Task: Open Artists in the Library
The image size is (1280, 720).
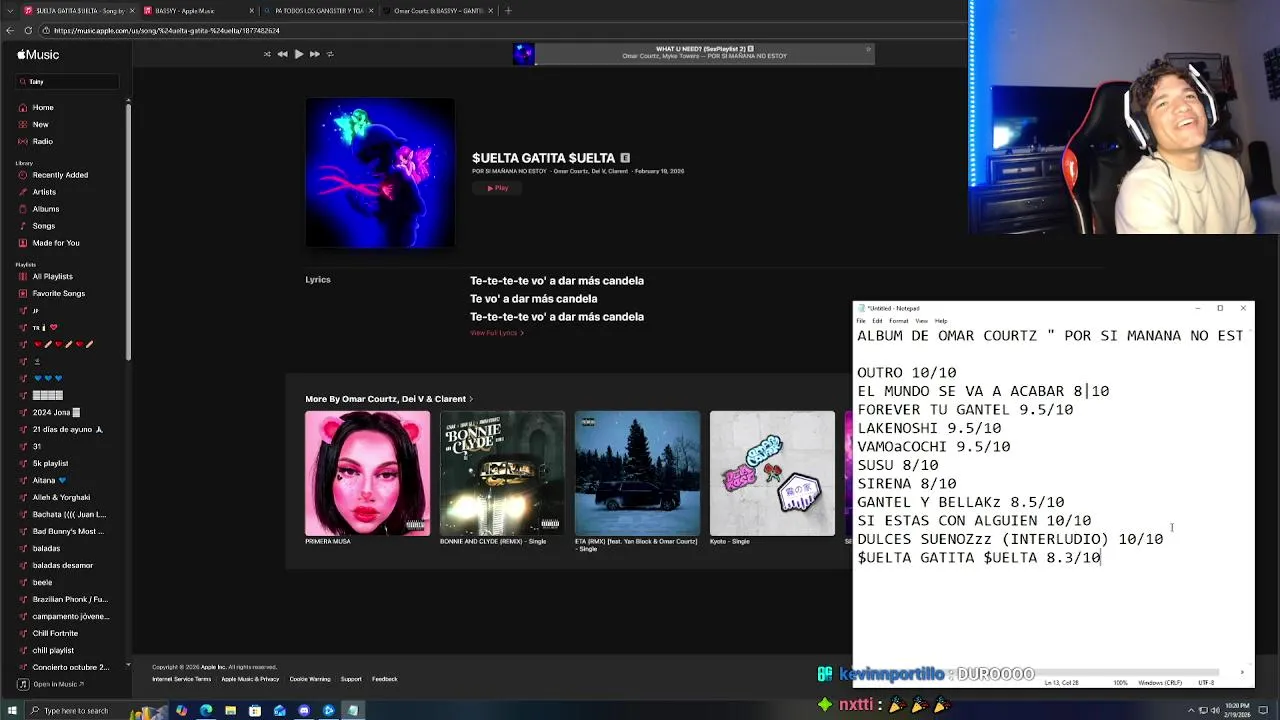Action: [x=44, y=192]
